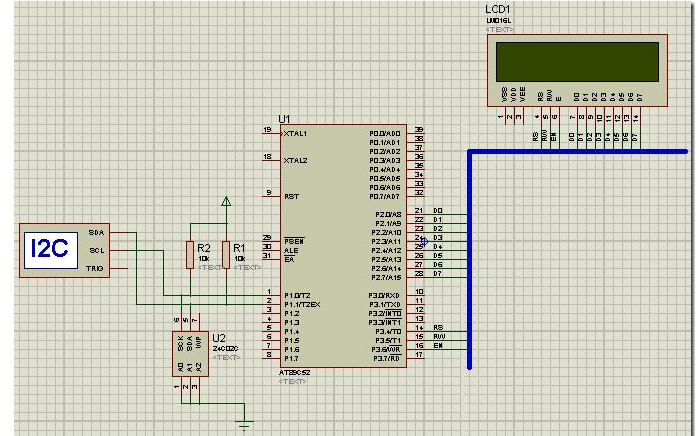Click the TRIG pin on the I2C debugger
699x436 pixels.
95,268
